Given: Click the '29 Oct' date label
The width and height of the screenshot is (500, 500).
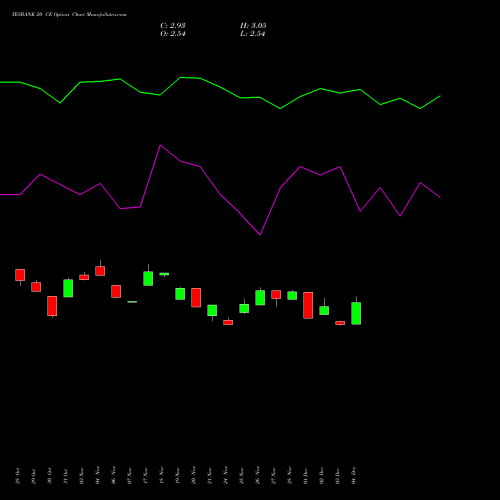Looking at the screenshot, I should (x=33, y=476).
